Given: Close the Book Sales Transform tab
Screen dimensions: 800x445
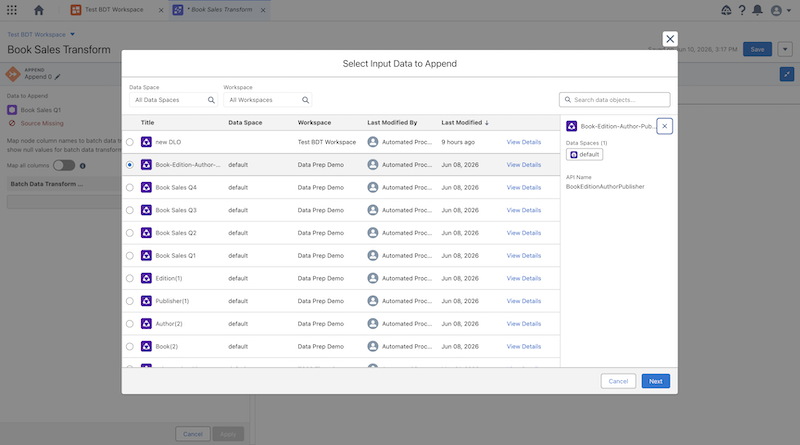Looking at the screenshot, I should (263, 10).
